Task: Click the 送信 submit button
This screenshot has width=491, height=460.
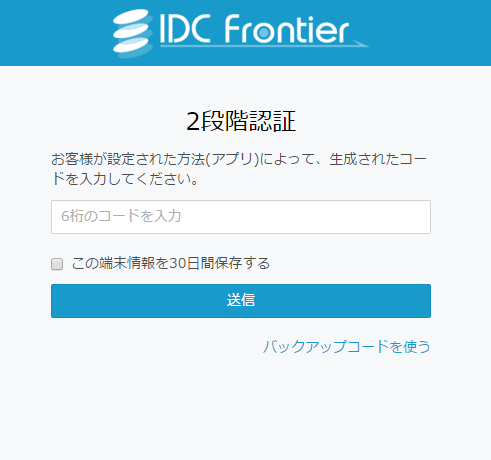Action: click(x=241, y=301)
